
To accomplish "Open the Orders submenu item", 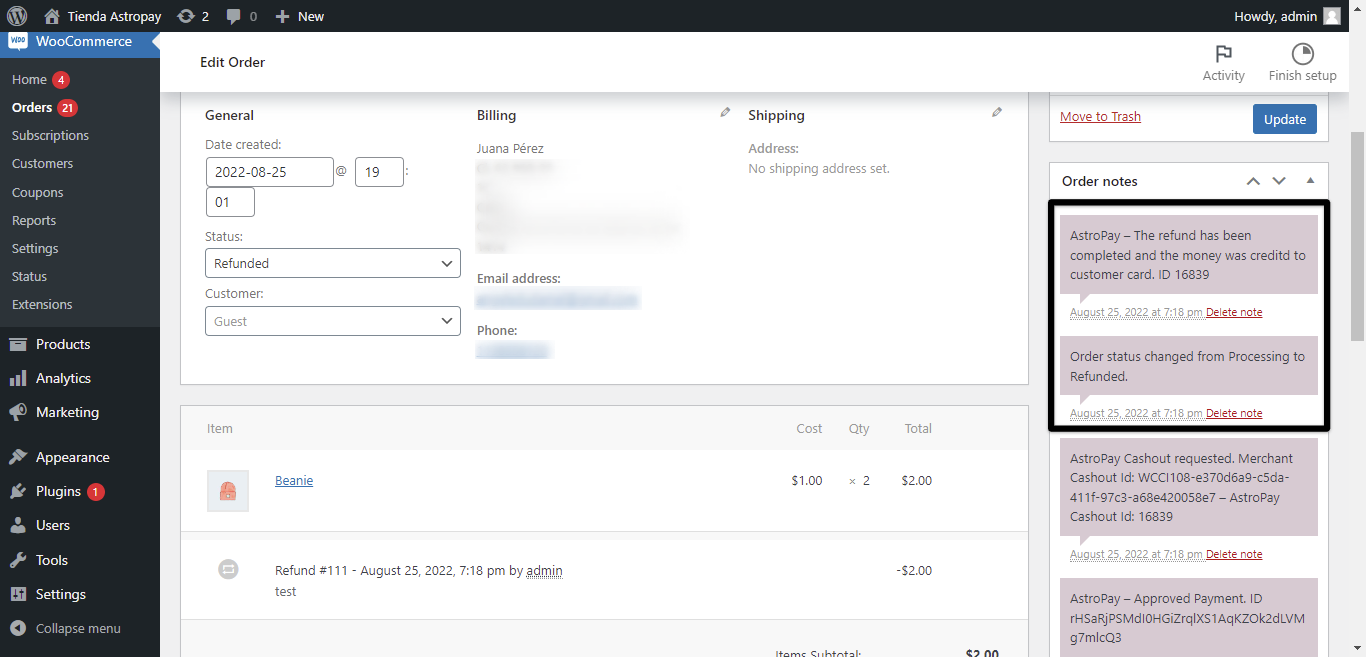I will click(x=32, y=107).
